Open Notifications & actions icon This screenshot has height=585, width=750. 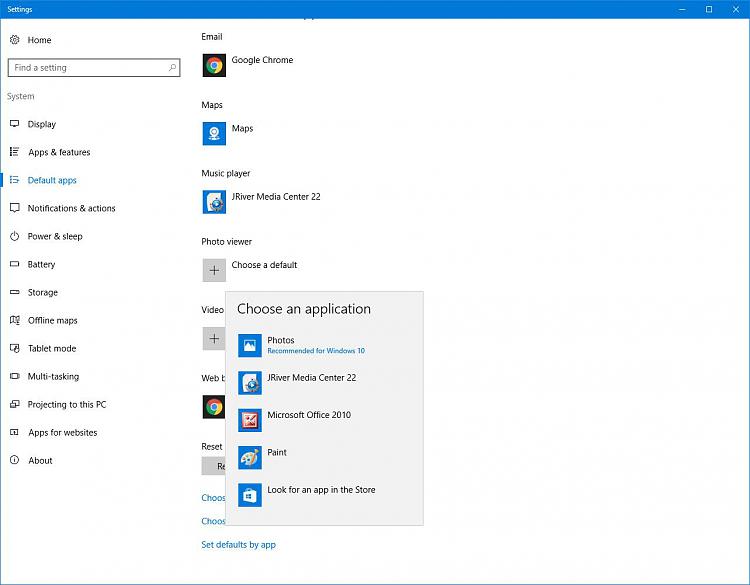[15, 208]
